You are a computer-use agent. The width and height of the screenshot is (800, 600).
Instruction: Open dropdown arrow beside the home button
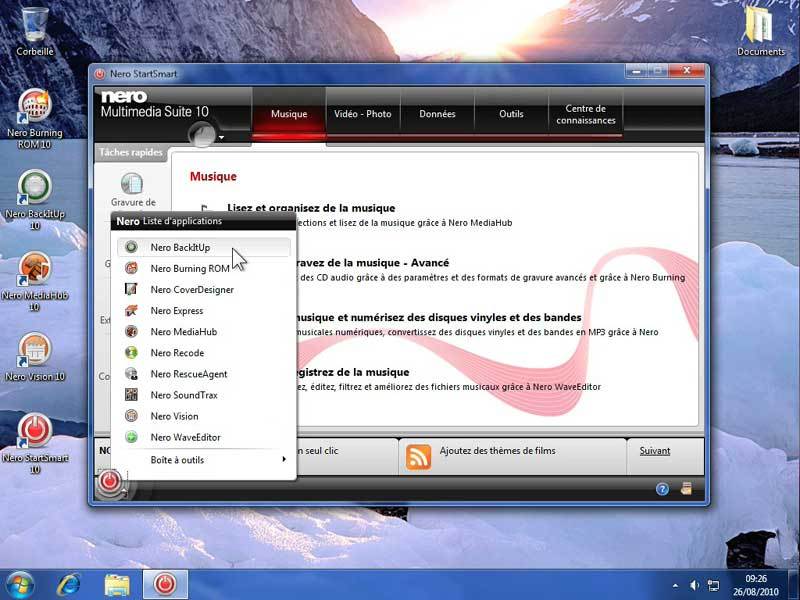click(221, 137)
